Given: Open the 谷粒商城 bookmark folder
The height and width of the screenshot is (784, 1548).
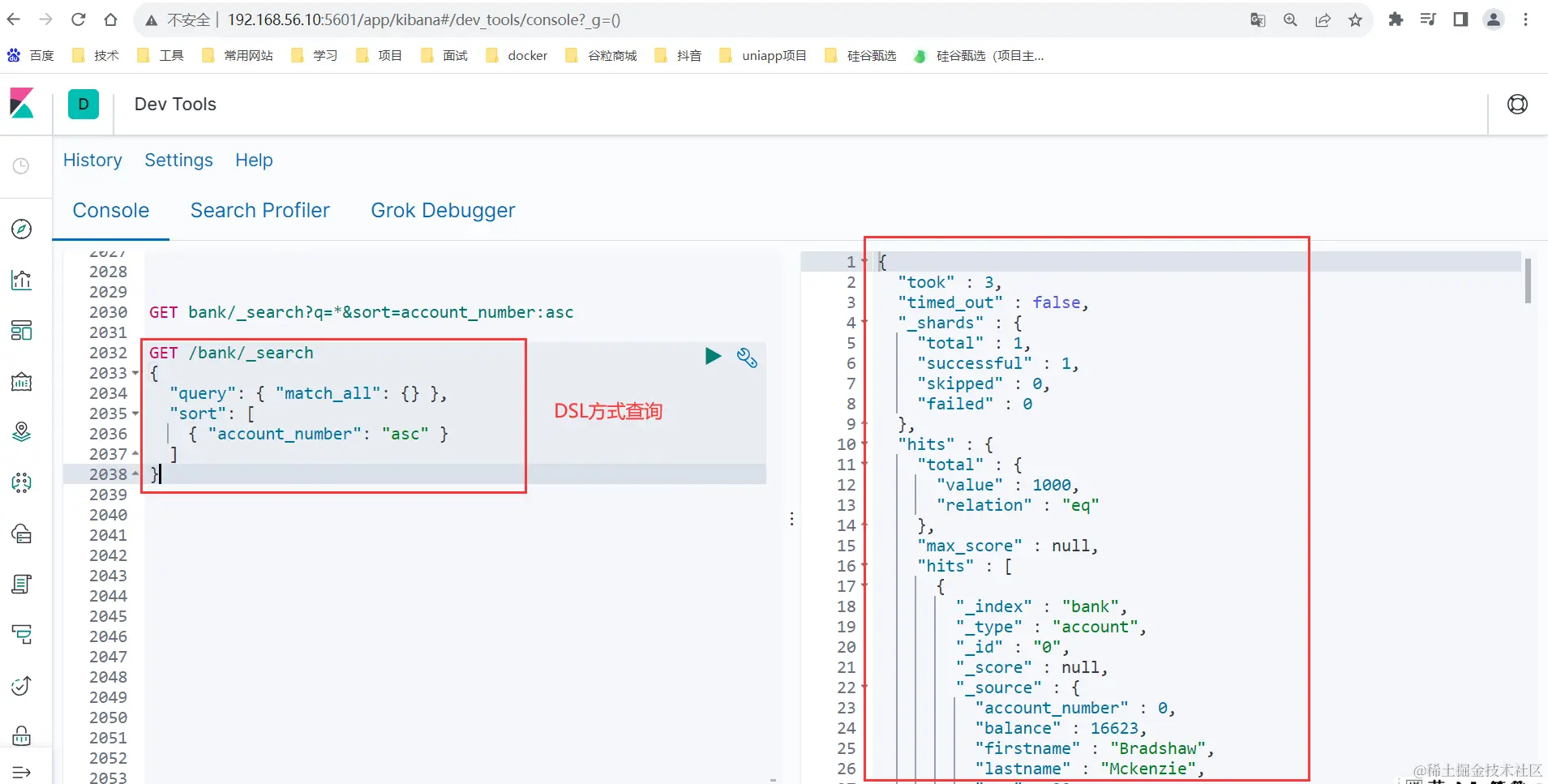Looking at the screenshot, I should 601,55.
